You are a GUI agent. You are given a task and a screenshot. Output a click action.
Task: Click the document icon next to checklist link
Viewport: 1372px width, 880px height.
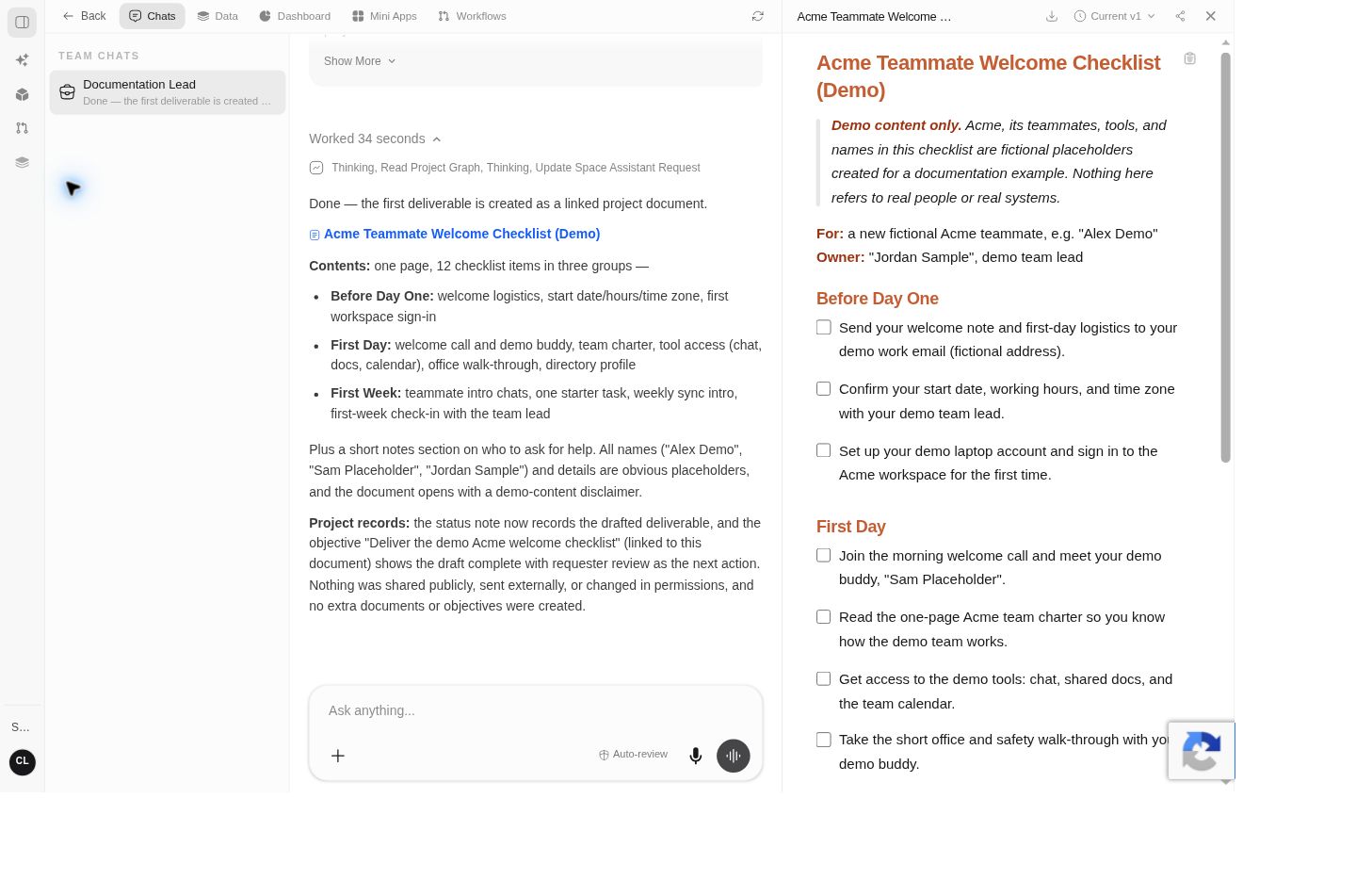(315, 235)
